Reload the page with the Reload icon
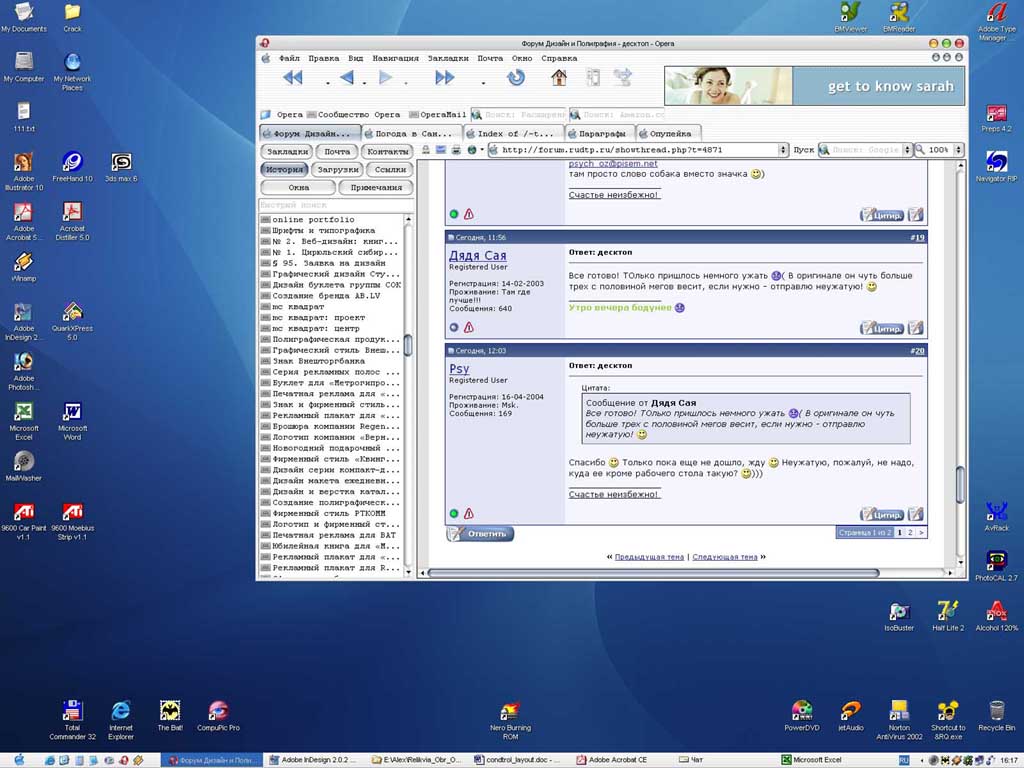Viewport: 1024px width, 768px height. pos(516,78)
